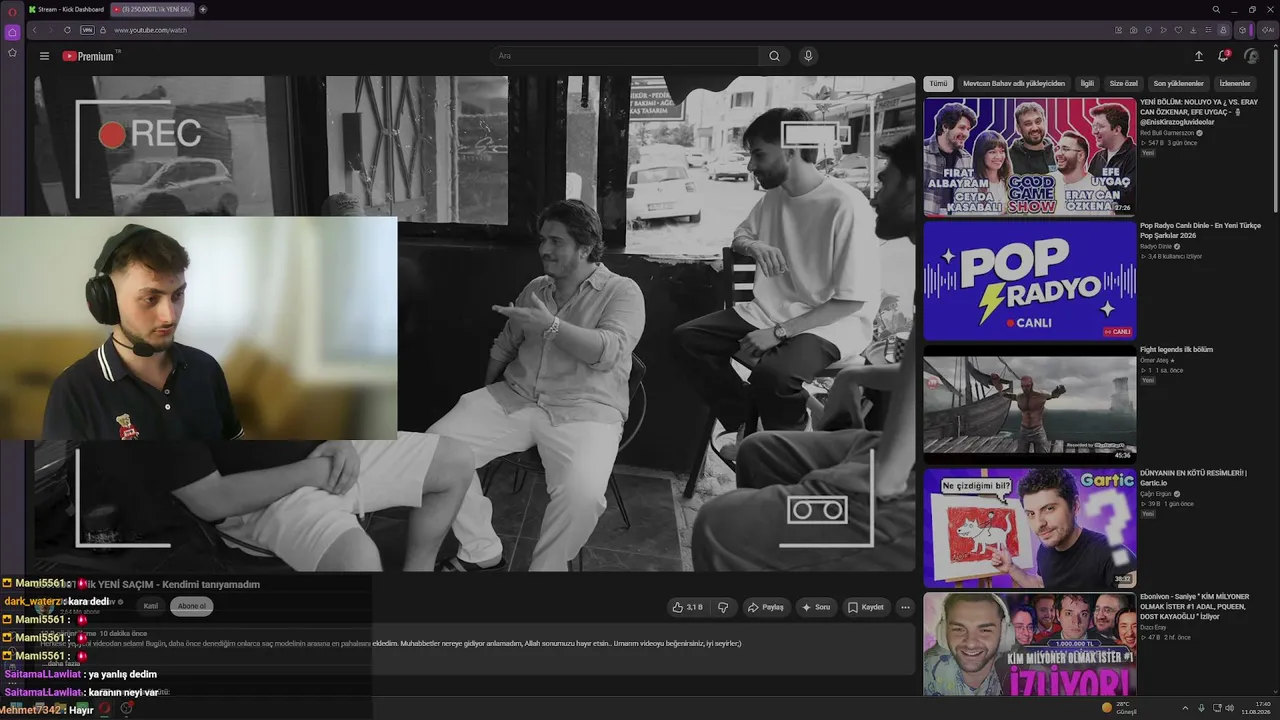The height and width of the screenshot is (720, 1280).
Task: Focus the YouTube 'Ara' search field
Action: tap(625, 56)
